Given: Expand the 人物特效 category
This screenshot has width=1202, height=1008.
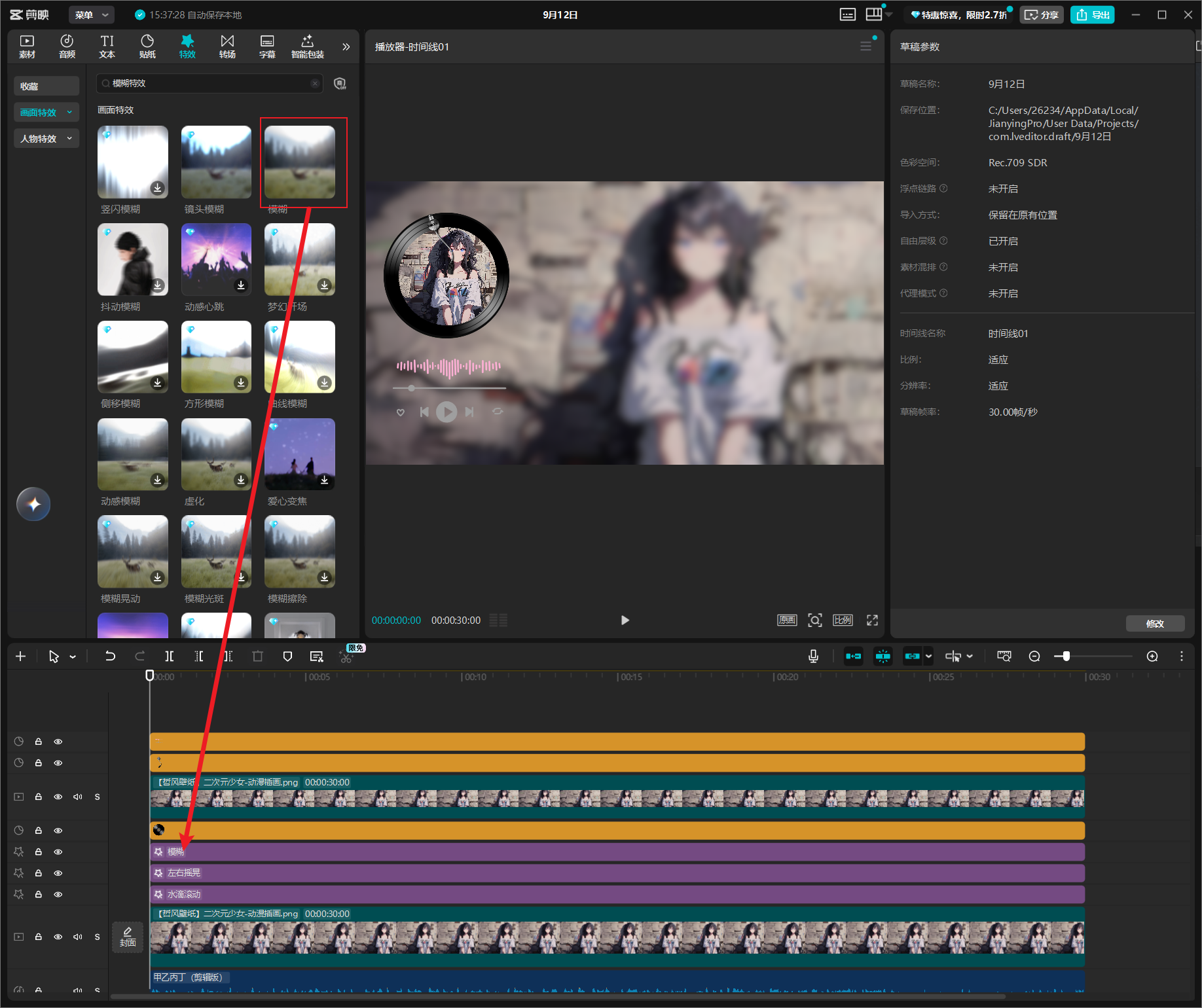Looking at the screenshot, I should point(46,139).
